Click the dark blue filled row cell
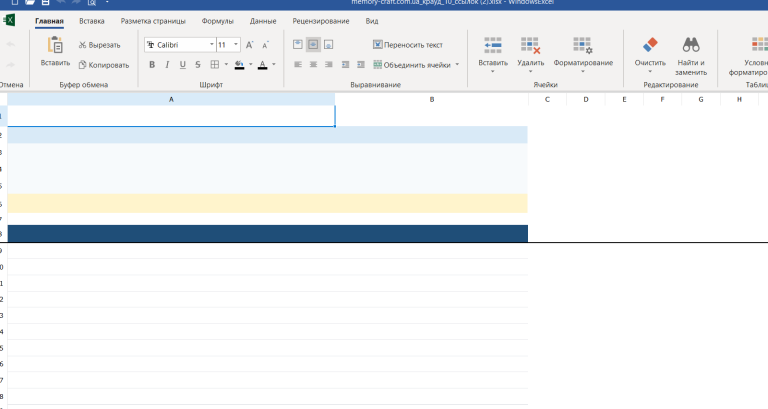The height and width of the screenshot is (409, 768). [x=267, y=233]
